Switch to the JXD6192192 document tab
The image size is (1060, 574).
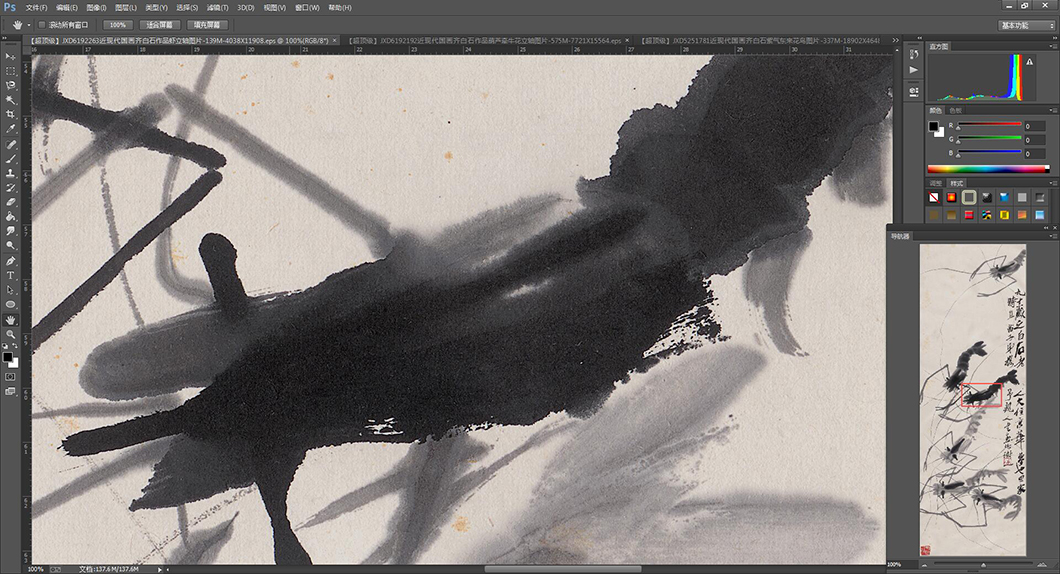(491, 41)
